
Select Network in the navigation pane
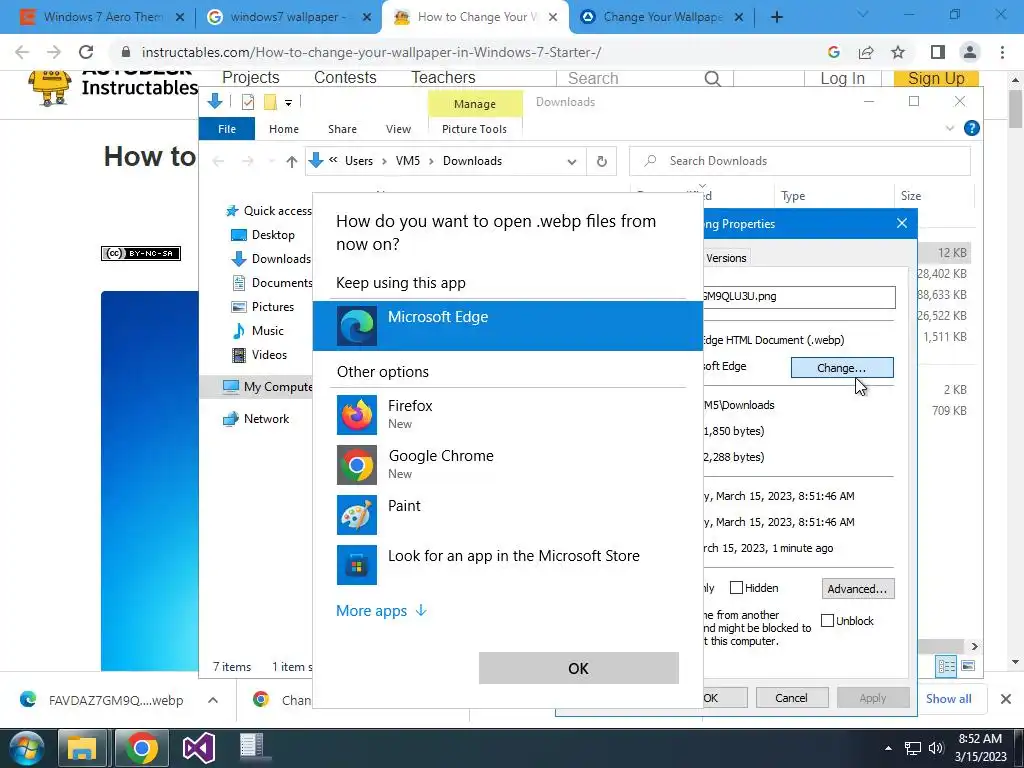pos(257,419)
